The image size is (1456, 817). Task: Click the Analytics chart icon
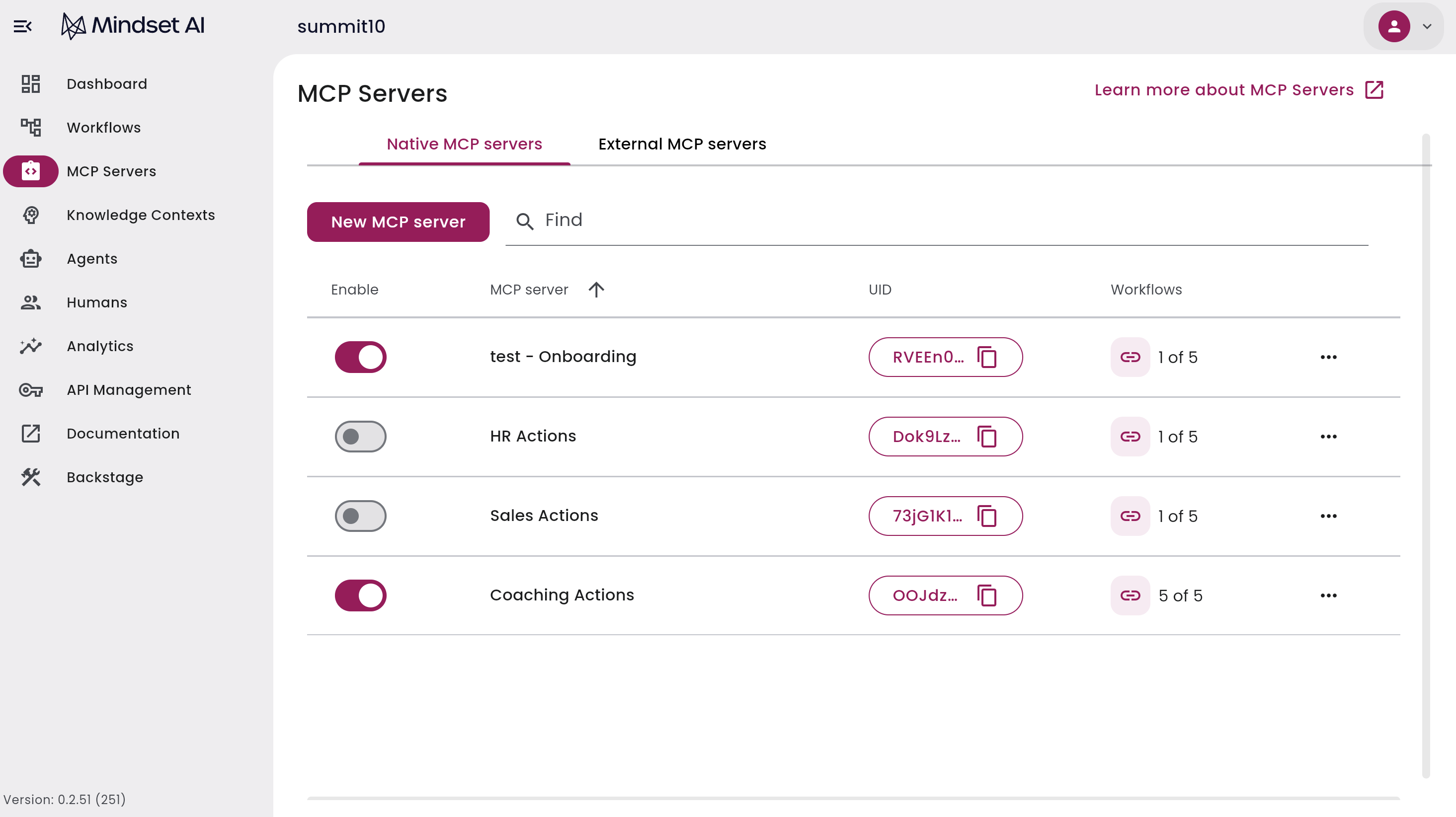30,346
